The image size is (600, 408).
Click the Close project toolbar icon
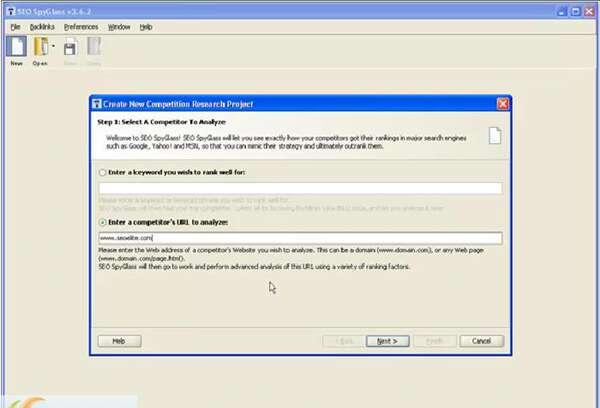pos(93,47)
